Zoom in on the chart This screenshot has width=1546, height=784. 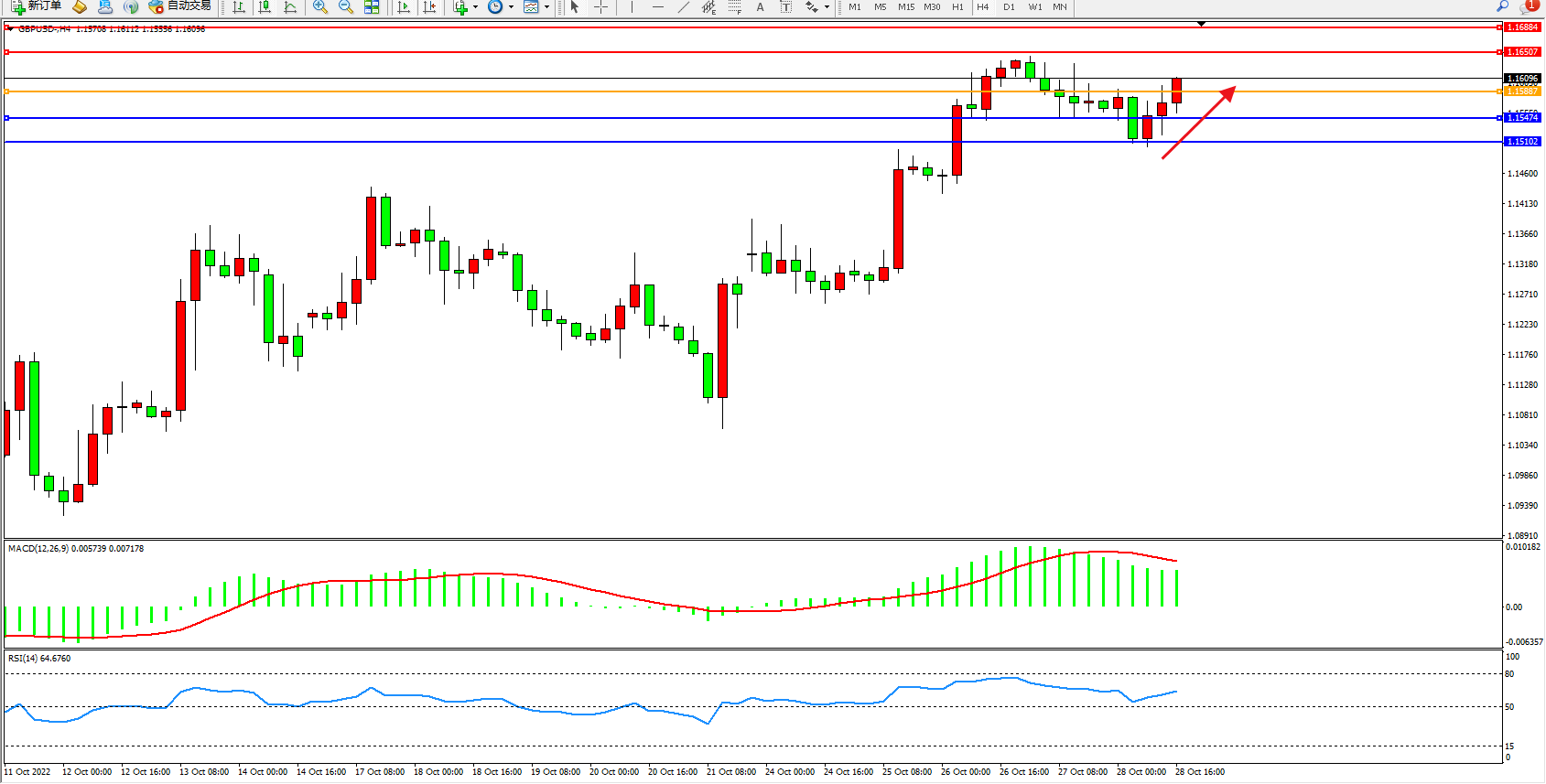coord(320,7)
